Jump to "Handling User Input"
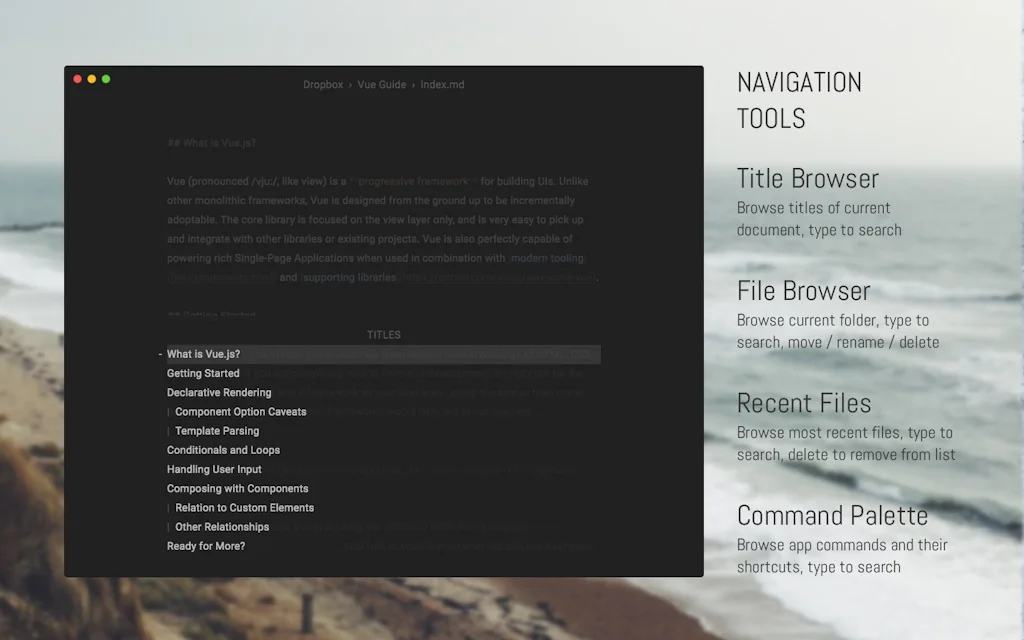 coord(214,468)
